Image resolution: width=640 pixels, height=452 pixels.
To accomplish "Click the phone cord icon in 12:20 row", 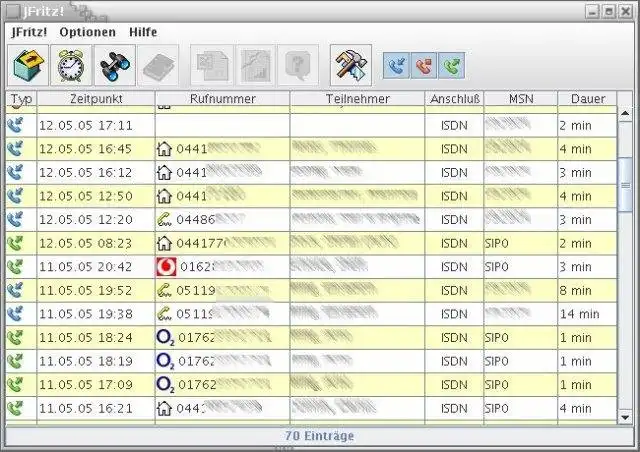I will click(x=164, y=220).
